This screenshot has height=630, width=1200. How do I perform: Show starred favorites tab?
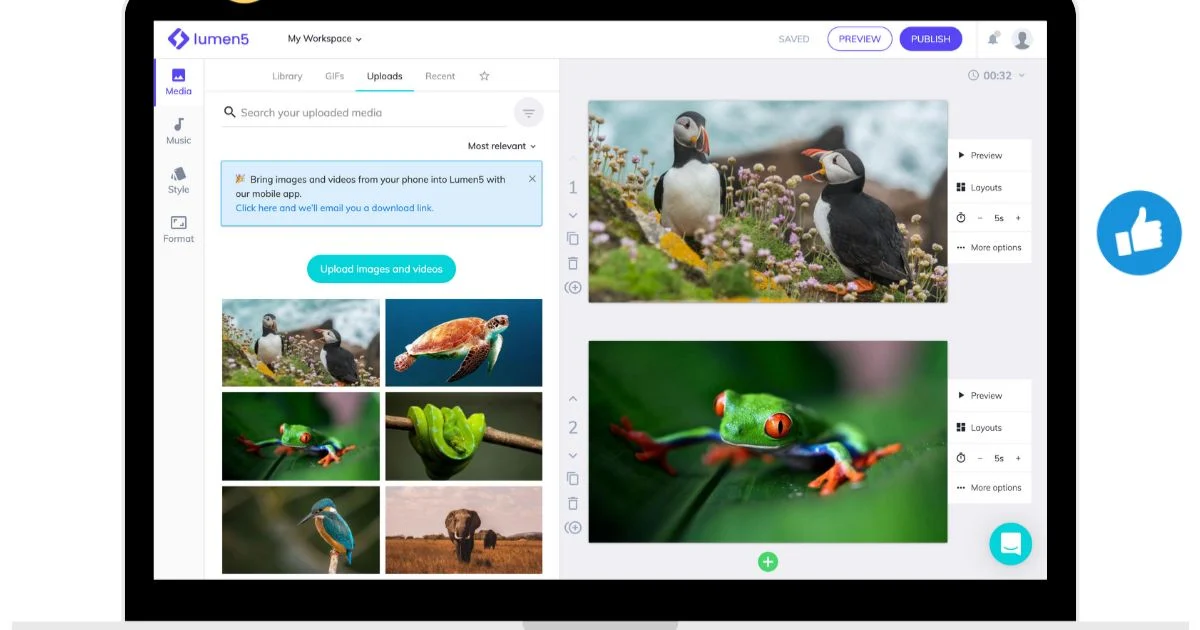(x=484, y=76)
